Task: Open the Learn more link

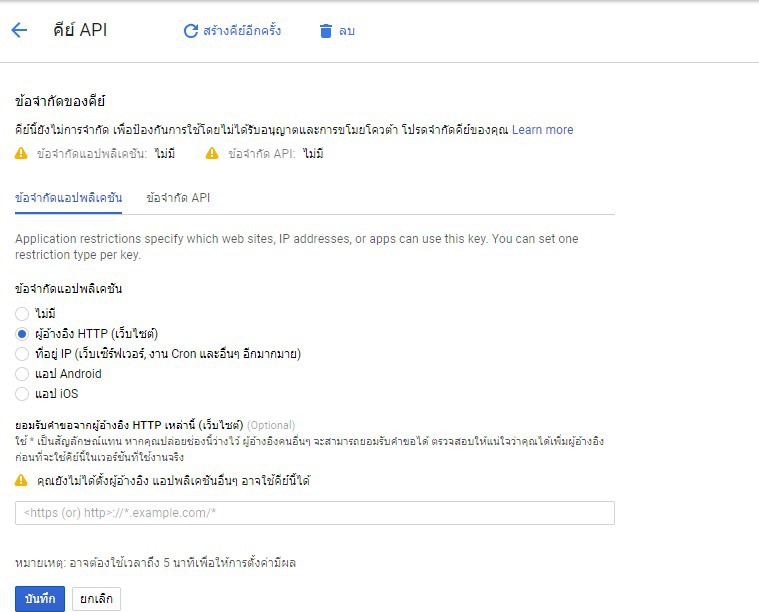Action: click(x=543, y=130)
